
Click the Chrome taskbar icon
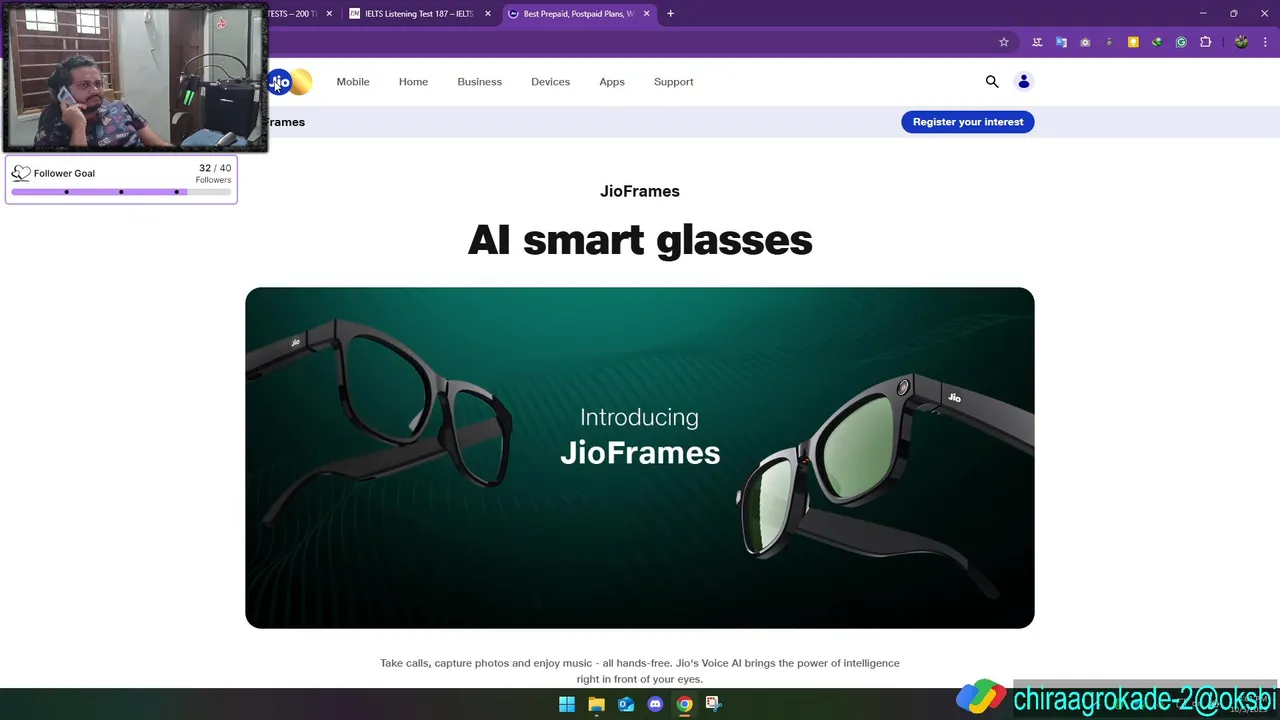coord(684,704)
